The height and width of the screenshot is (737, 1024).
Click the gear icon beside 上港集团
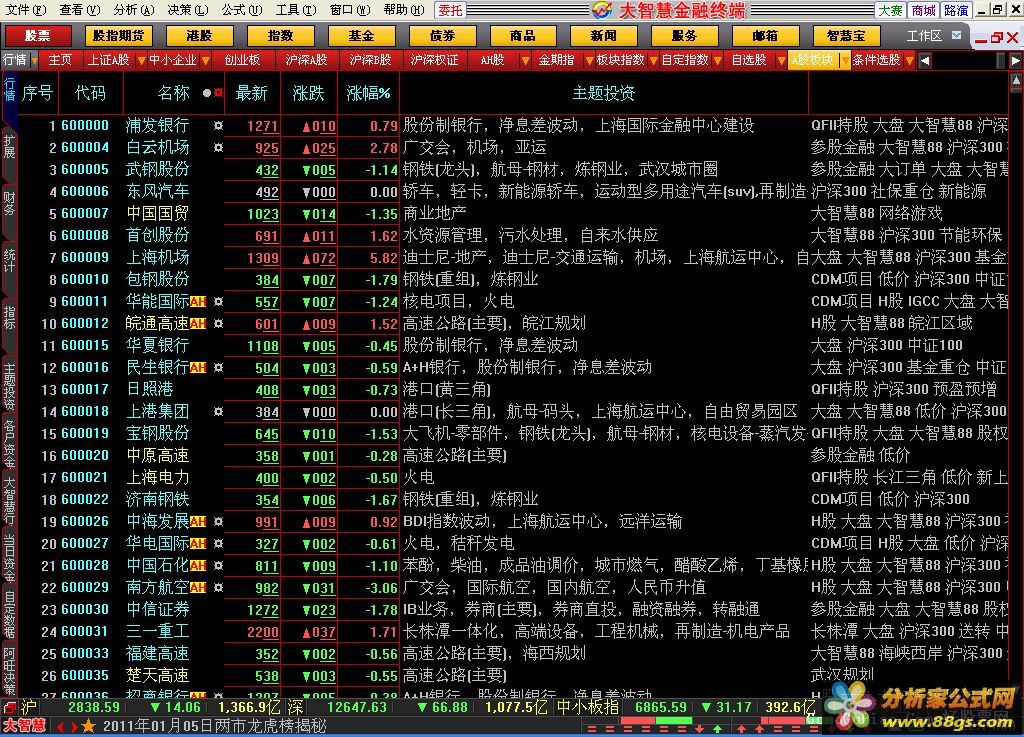coord(218,411)
